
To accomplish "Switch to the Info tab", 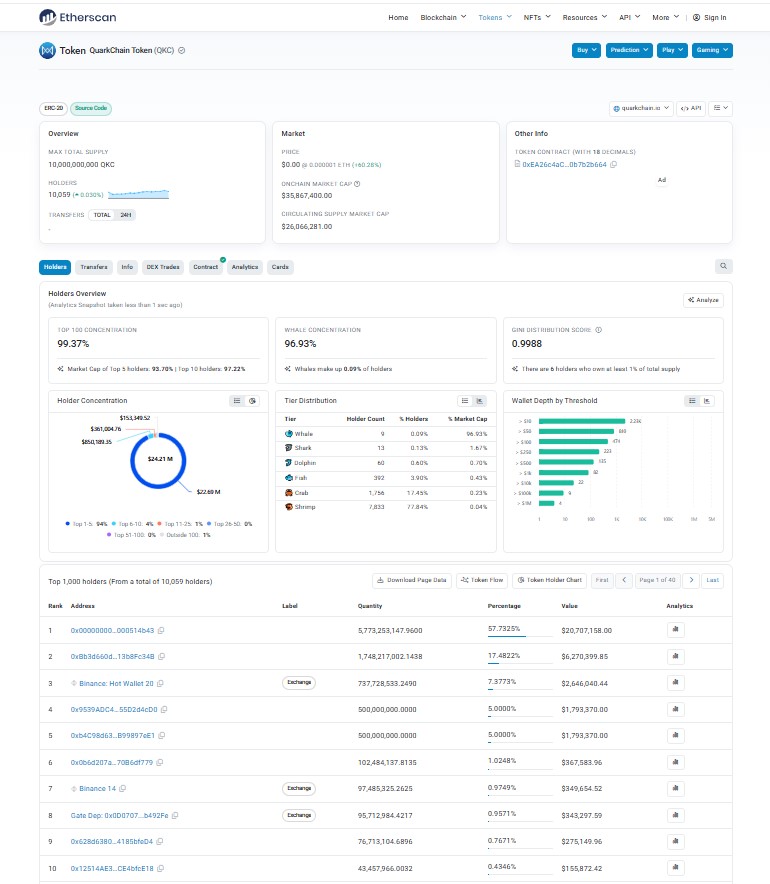I will [127, 267].
